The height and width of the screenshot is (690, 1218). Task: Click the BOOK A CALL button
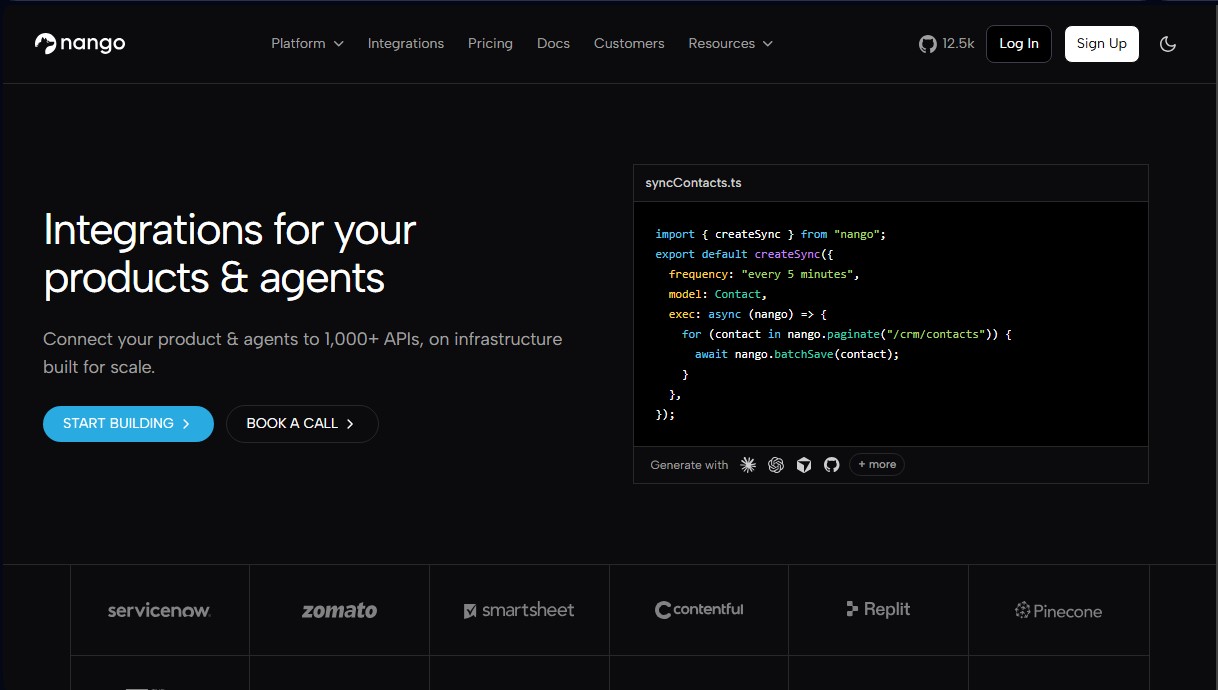(302, 424)
